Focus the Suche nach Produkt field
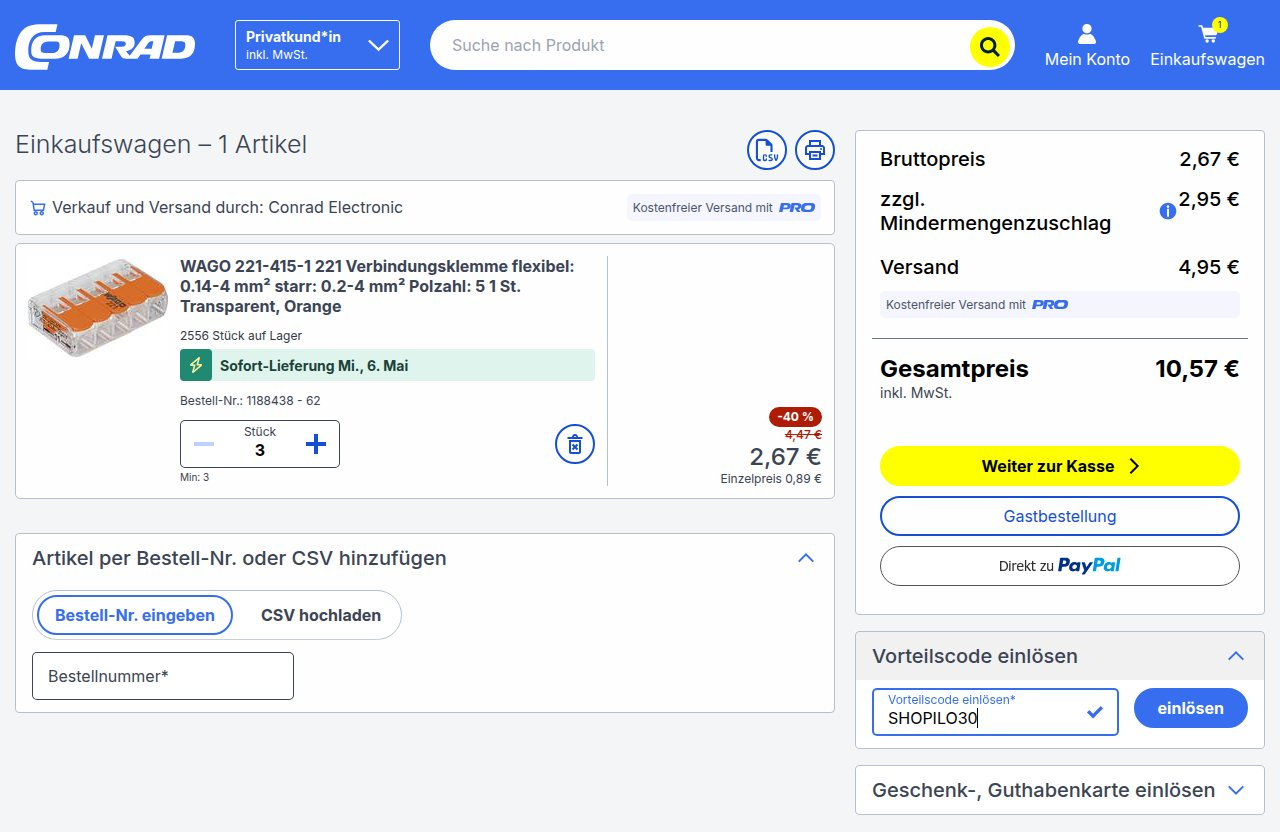Screen dimensions: 1280x832 point(700,45)
